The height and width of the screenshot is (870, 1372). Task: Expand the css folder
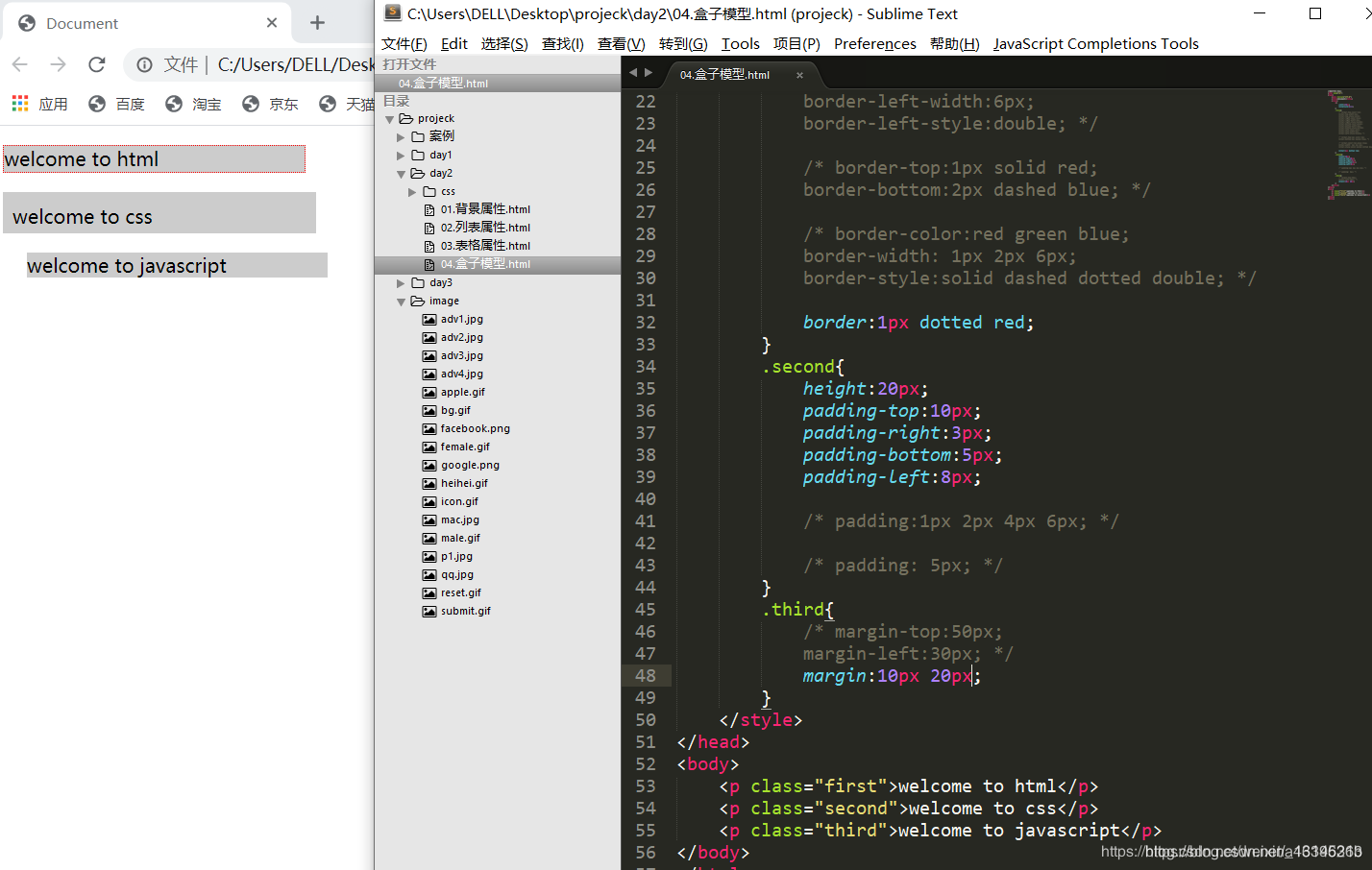tap(413, 192)
